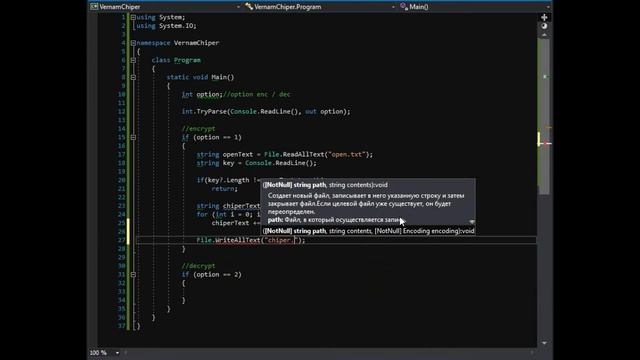640x360 pixels.
Task: Click "using System.IO;" on line 2
Action: click(x=166, y=26)
